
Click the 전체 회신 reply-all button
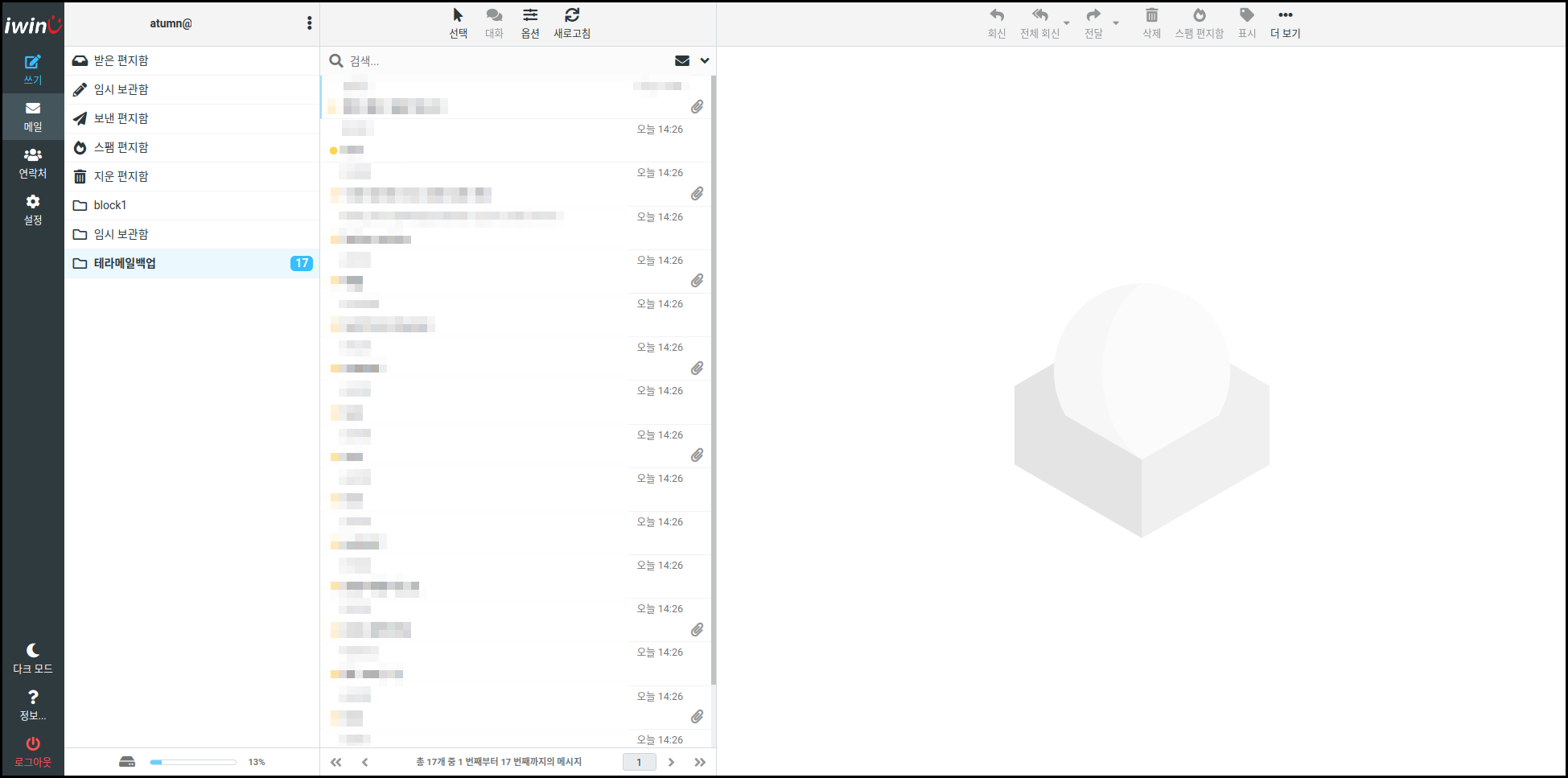(1040, 23)
